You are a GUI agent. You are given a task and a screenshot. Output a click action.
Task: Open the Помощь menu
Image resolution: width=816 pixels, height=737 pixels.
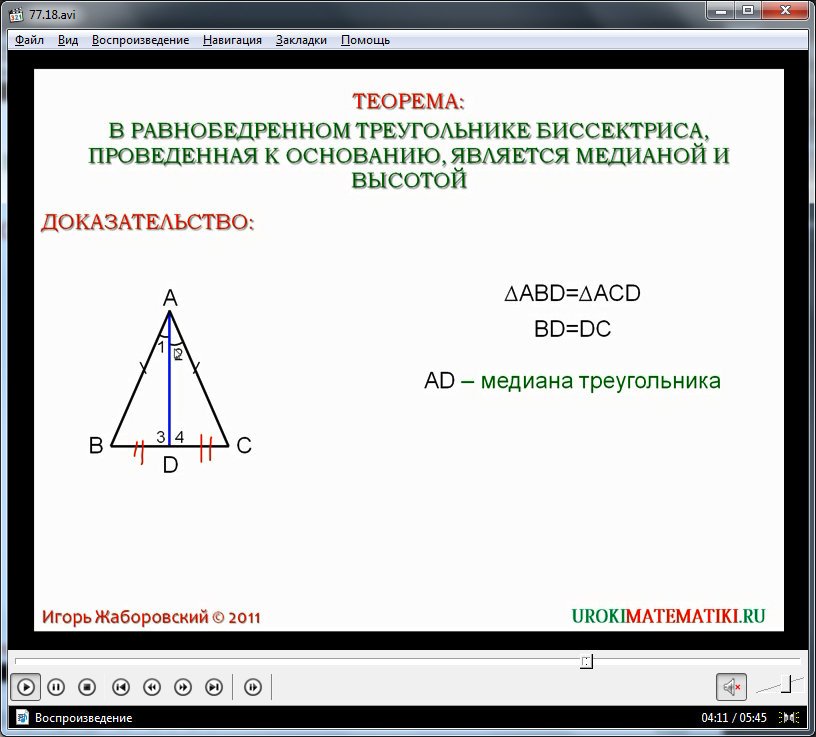pos(365,40)
